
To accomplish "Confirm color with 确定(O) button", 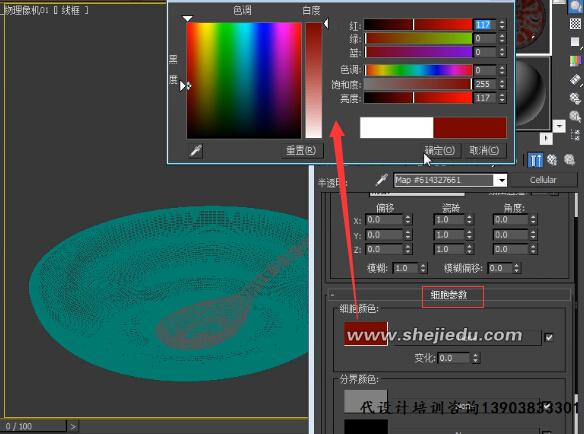I will click(440, 151).
